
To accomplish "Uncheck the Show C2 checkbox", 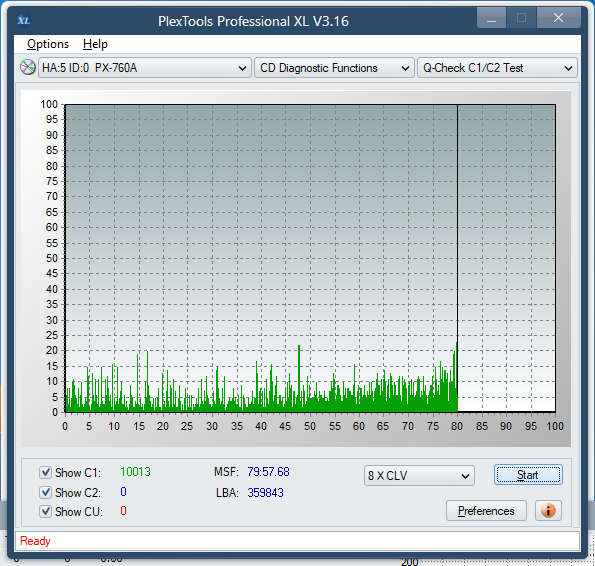I will coord(45,492).
